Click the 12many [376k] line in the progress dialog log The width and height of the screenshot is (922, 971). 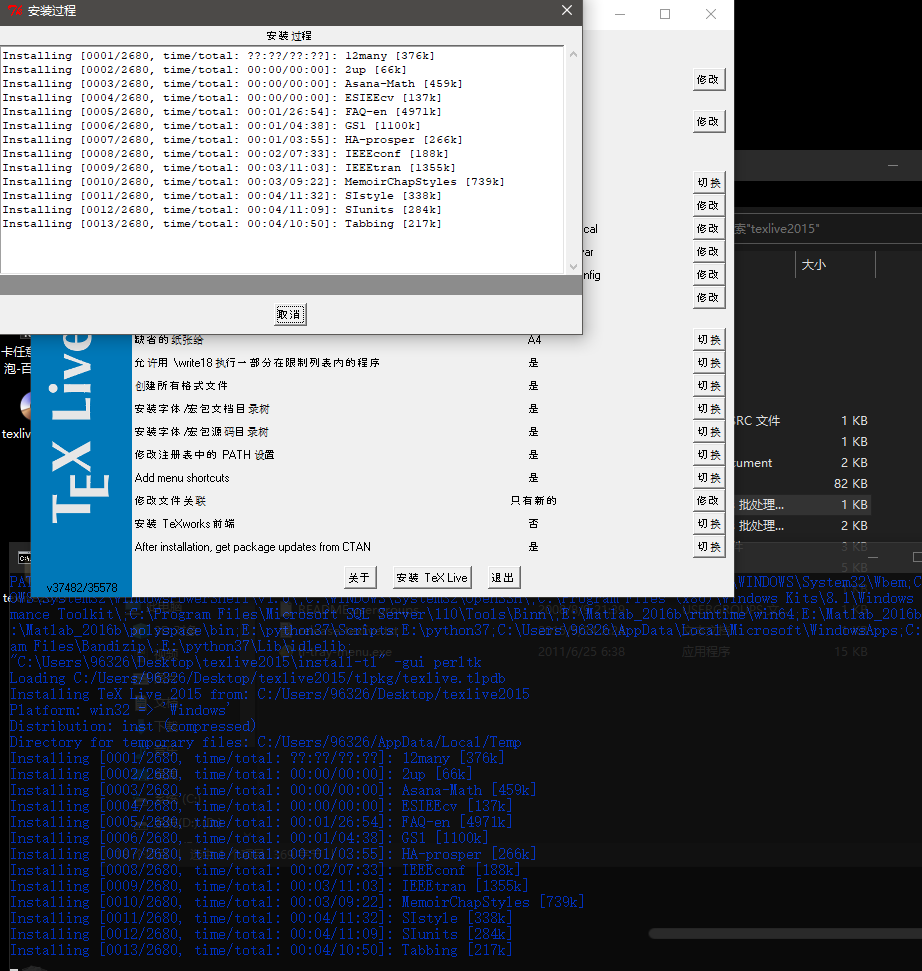tap(218, 56)
